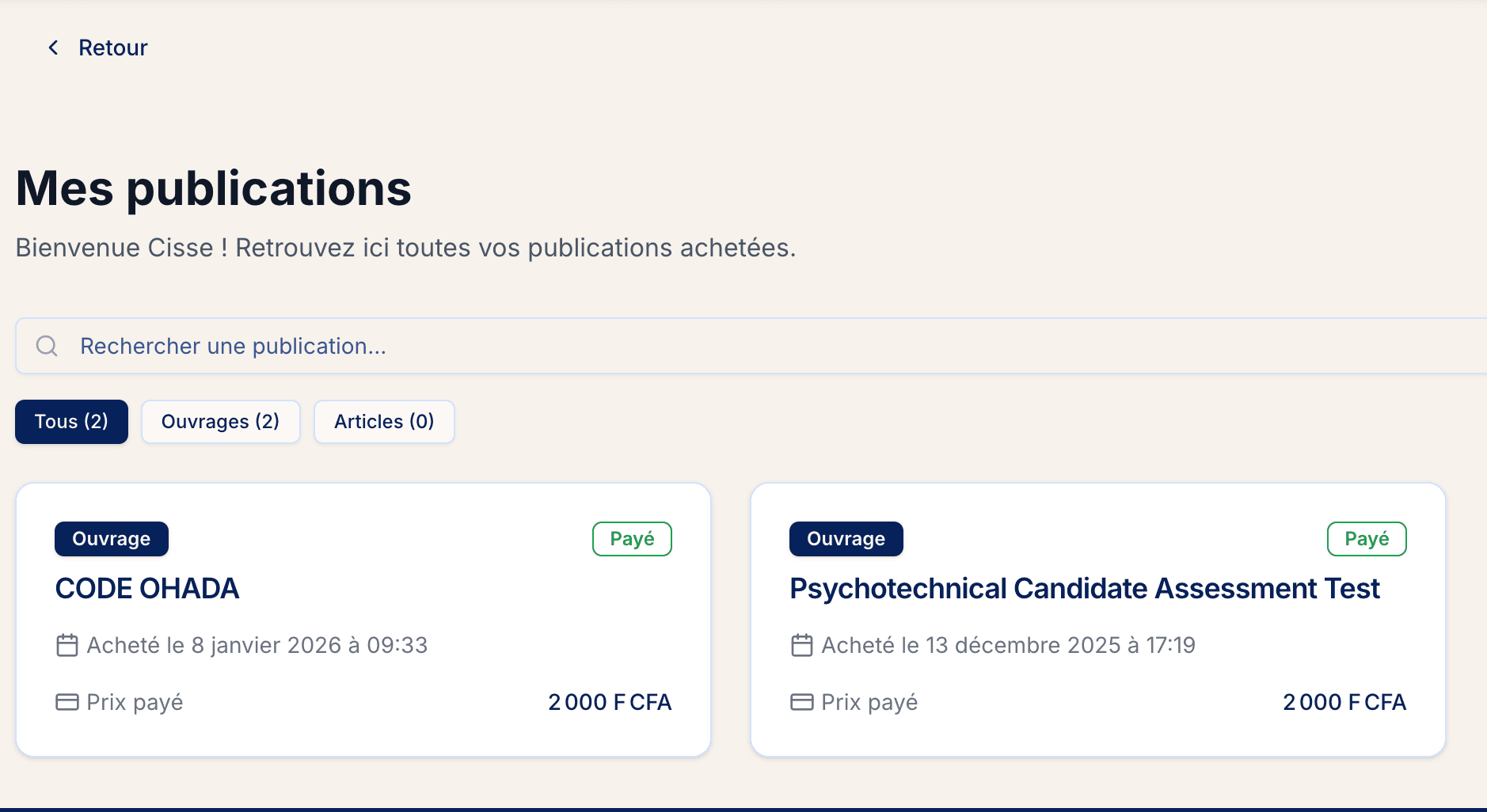This screenshot has width=1487, height=812.
Task: Click the 2 000 F CFA price on CODE OHADA
Action: coord(609,701)
